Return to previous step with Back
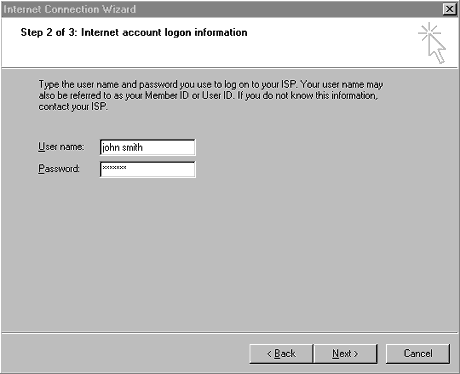 [x=281, y=354]
